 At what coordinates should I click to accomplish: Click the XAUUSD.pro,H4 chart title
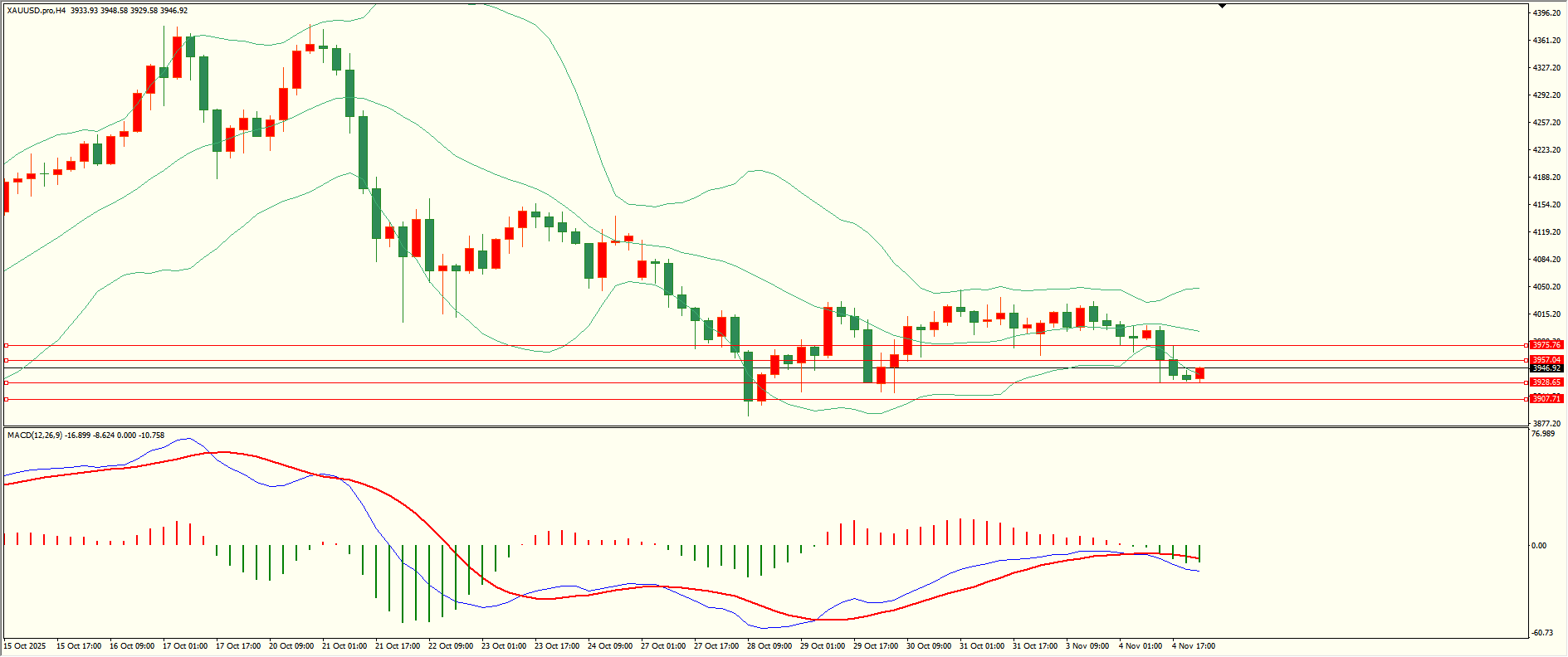pos(37,11)
